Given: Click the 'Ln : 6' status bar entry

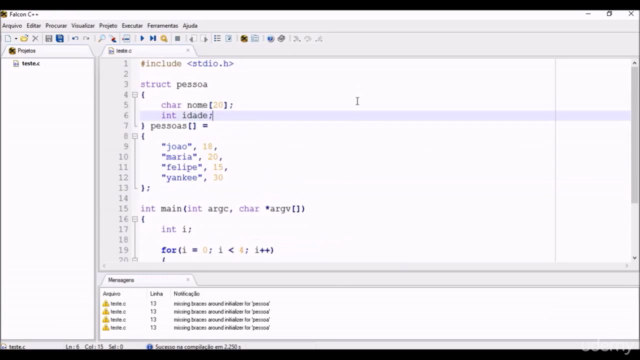Looking at the screenshot, I should click(72, 347).
